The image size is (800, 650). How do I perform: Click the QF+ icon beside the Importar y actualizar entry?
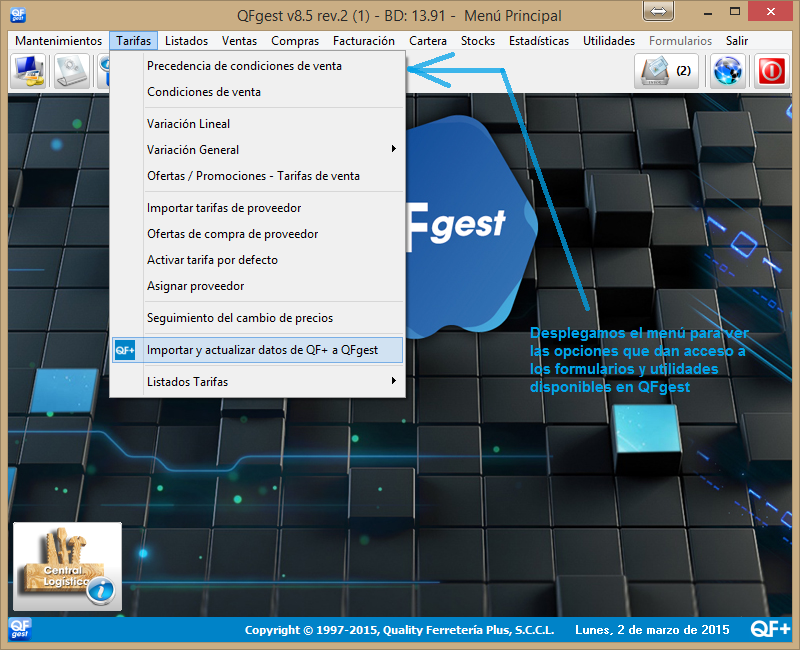pos(125,350)
